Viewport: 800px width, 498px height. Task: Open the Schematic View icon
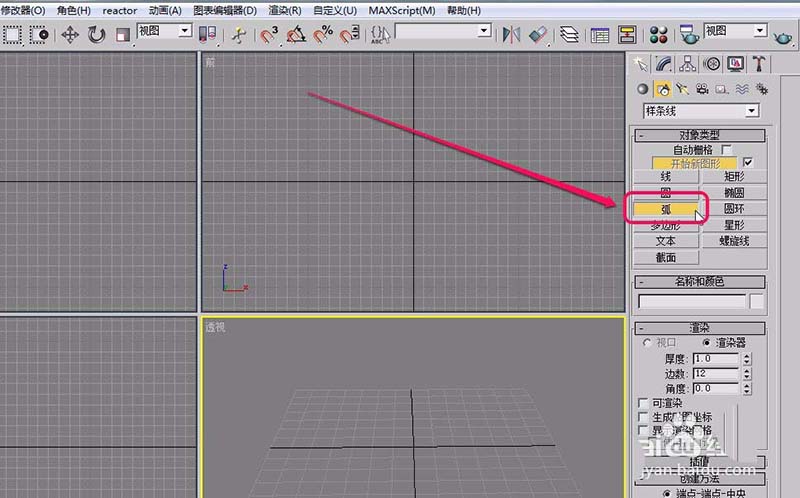tap(627, 35)
